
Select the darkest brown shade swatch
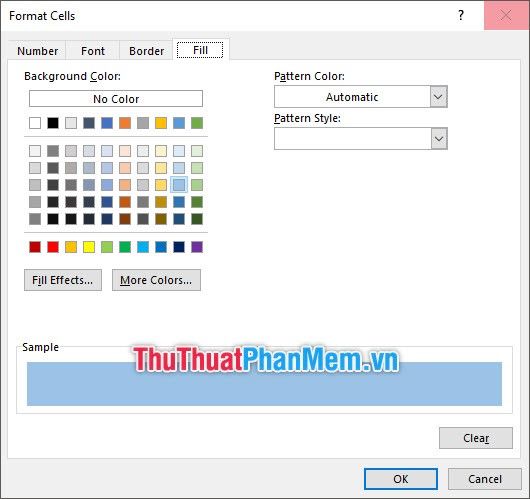pyautogui.click(x=125, y=219)
